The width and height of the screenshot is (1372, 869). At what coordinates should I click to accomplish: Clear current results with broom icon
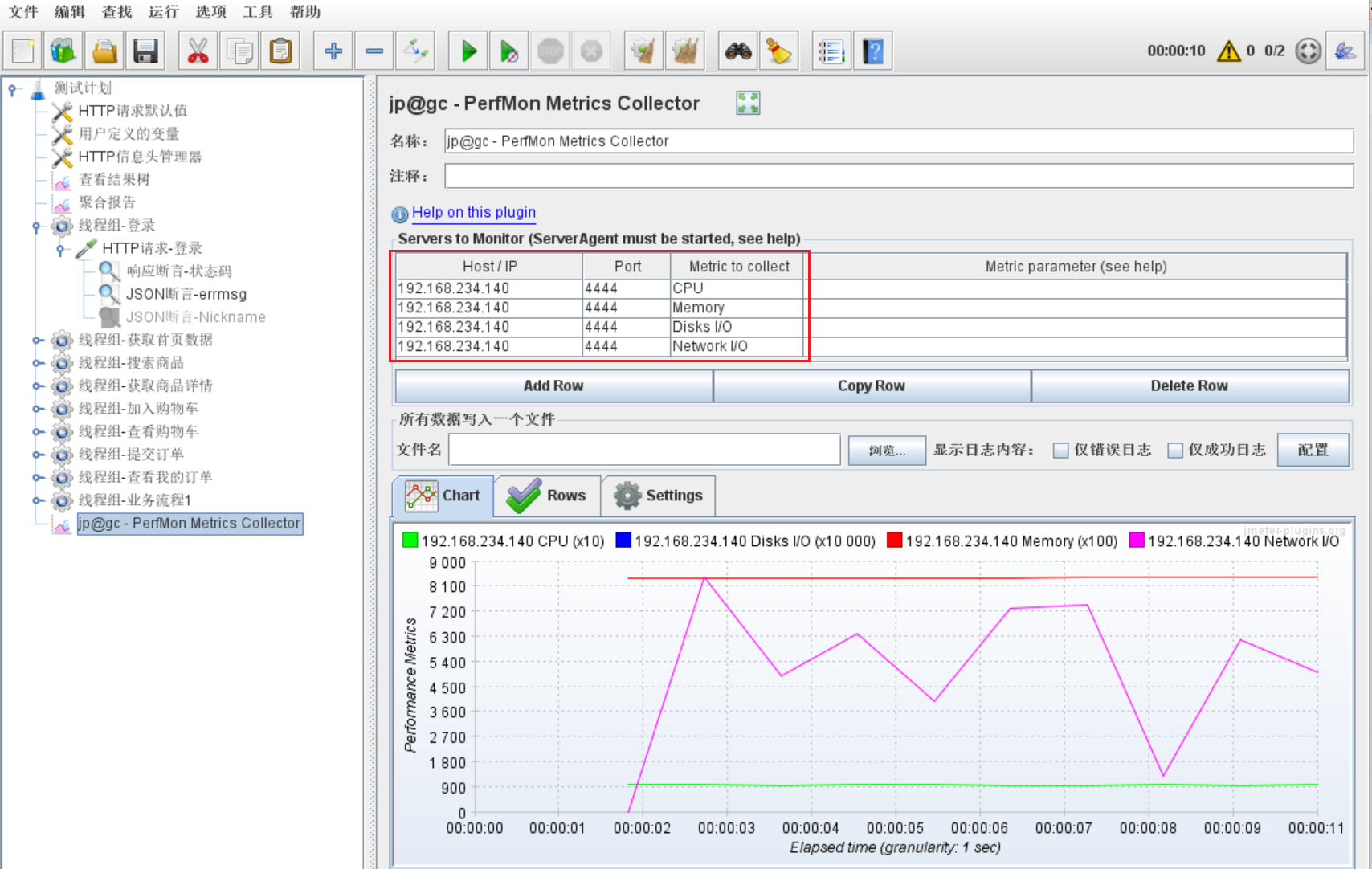point(643,51)
